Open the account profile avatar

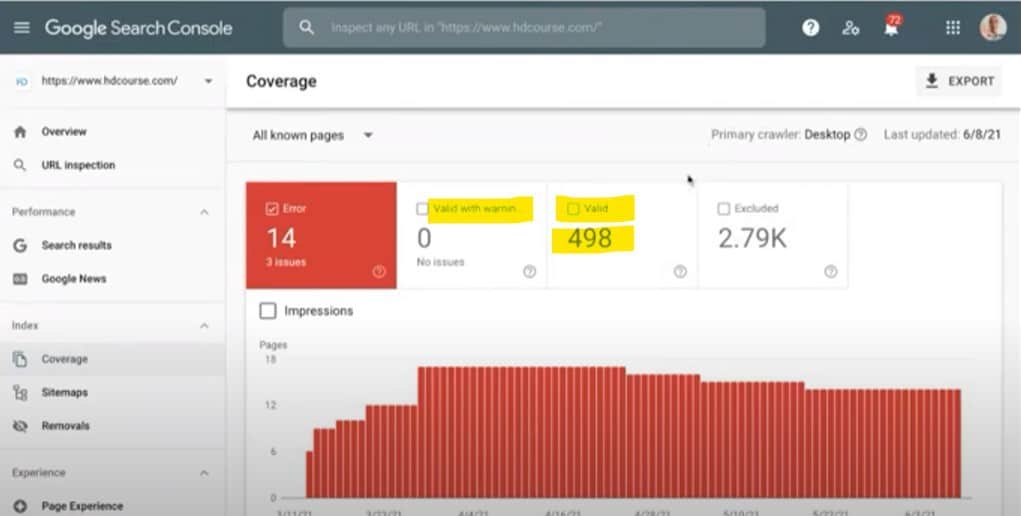[x=993, y=27]
